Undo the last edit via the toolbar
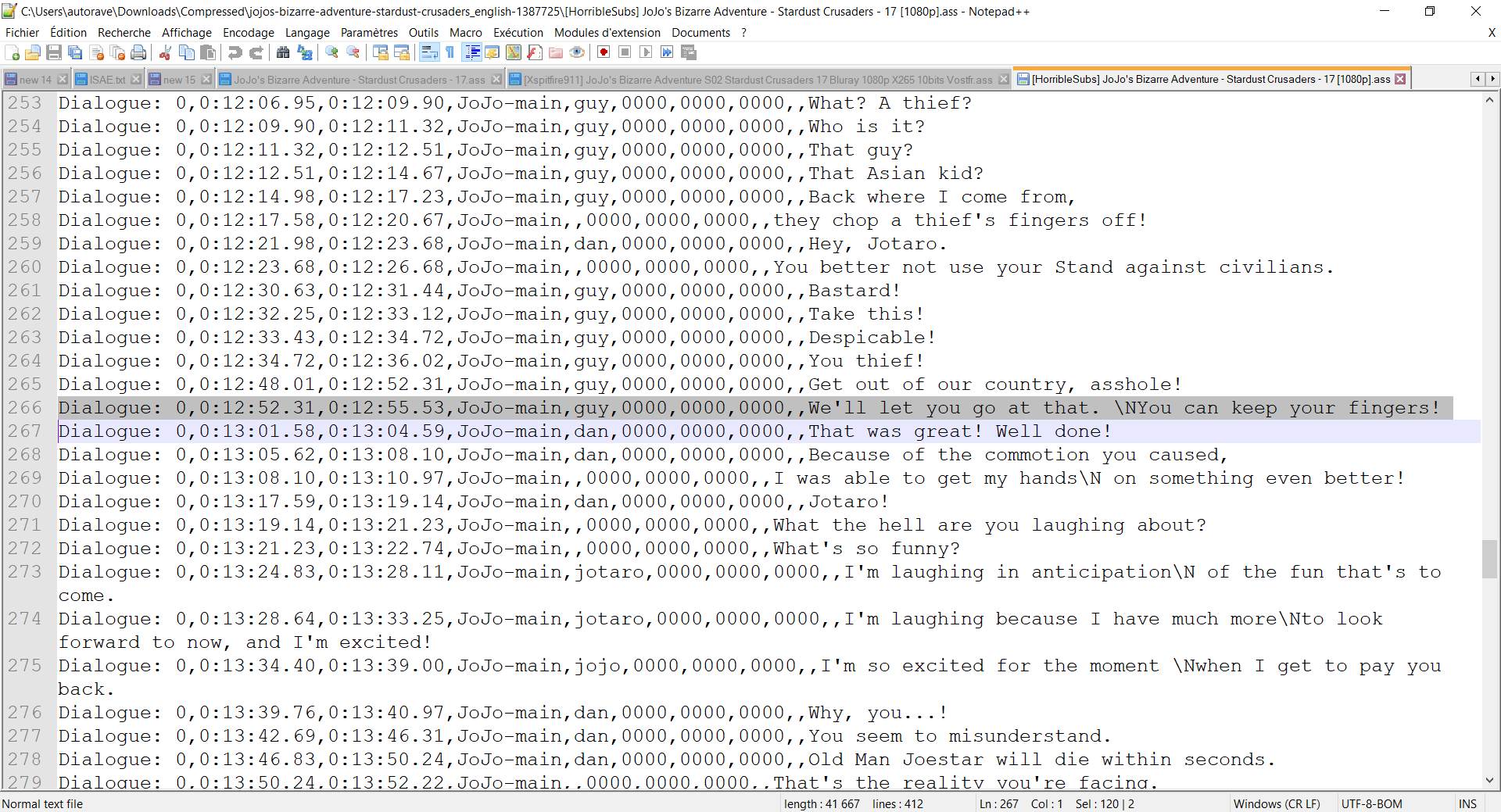 click(x=235, y=52)
